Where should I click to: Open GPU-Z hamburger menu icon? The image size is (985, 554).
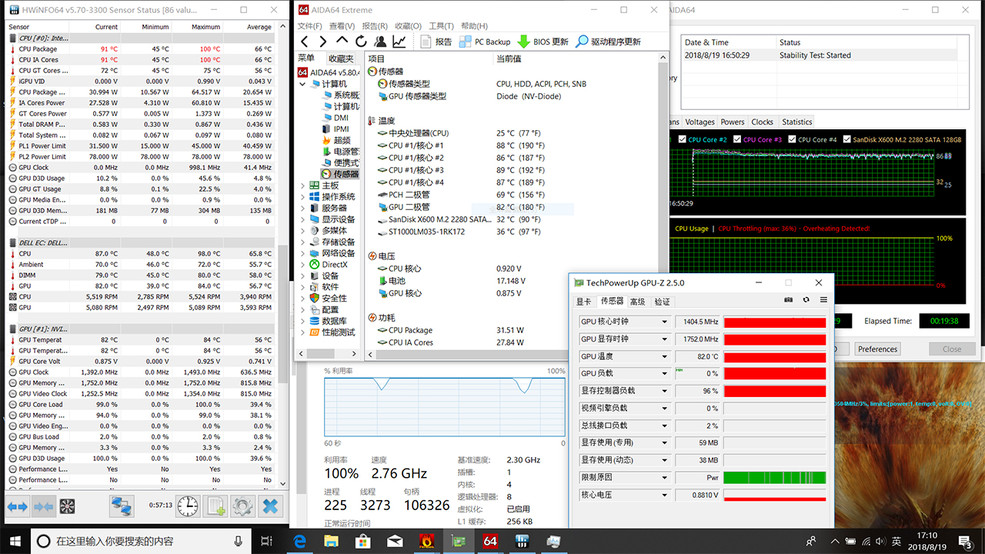point(824,300)
